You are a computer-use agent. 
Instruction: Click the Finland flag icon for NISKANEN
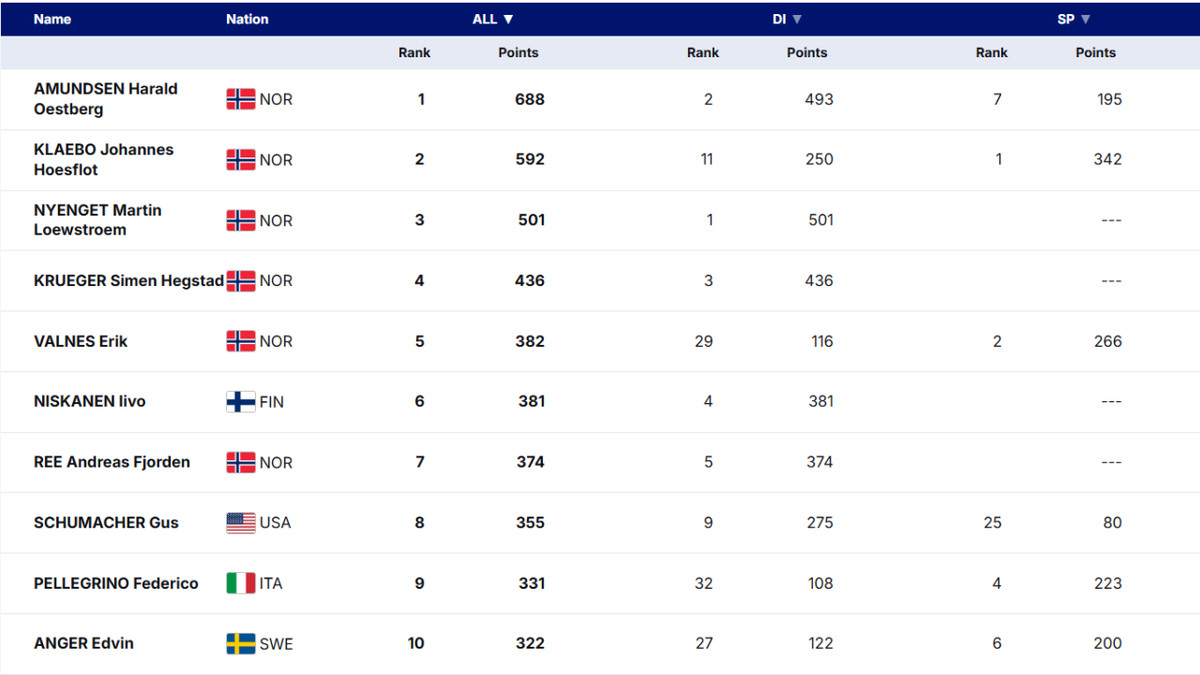click(241, 402)
